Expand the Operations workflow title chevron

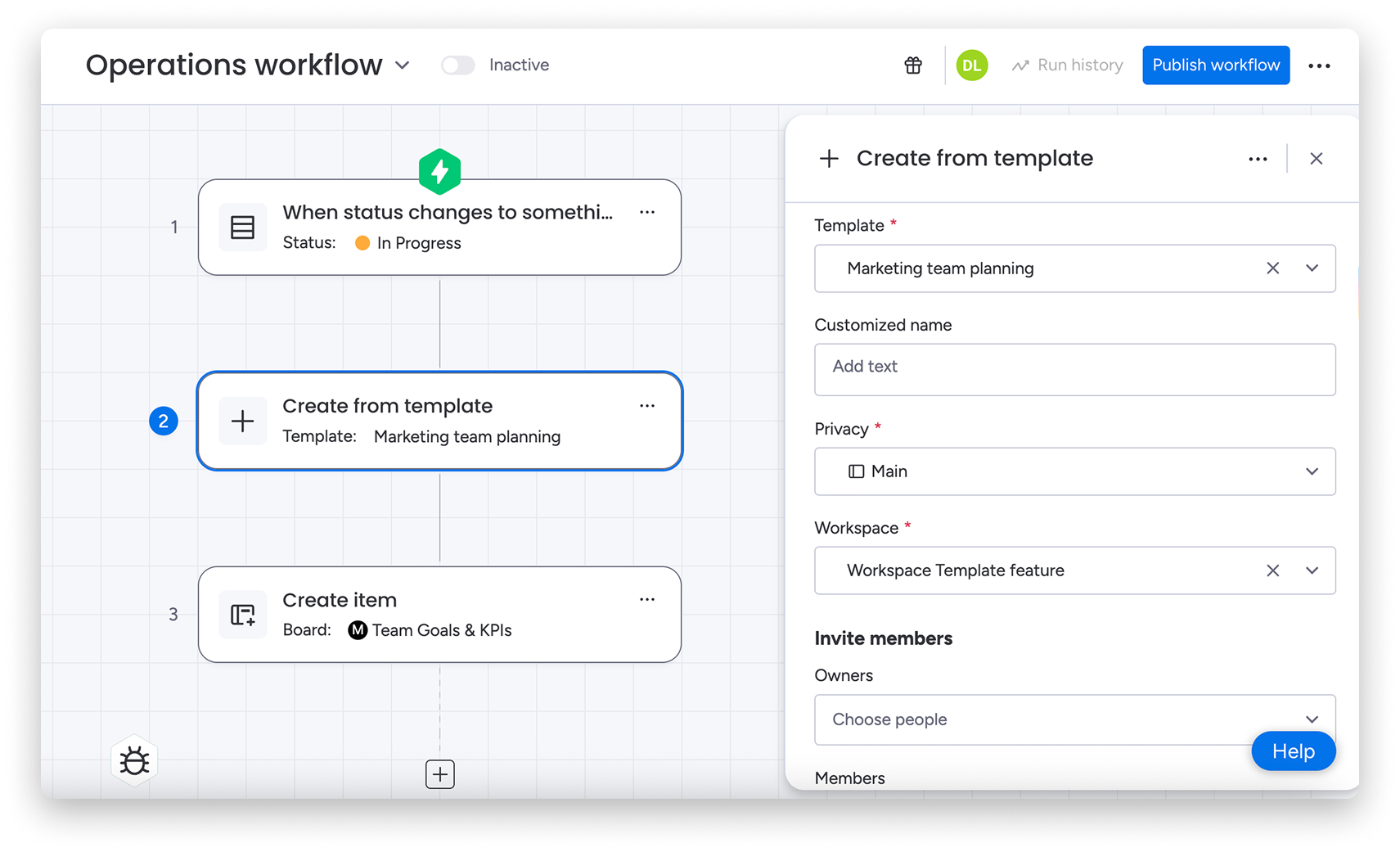(403, 65)
